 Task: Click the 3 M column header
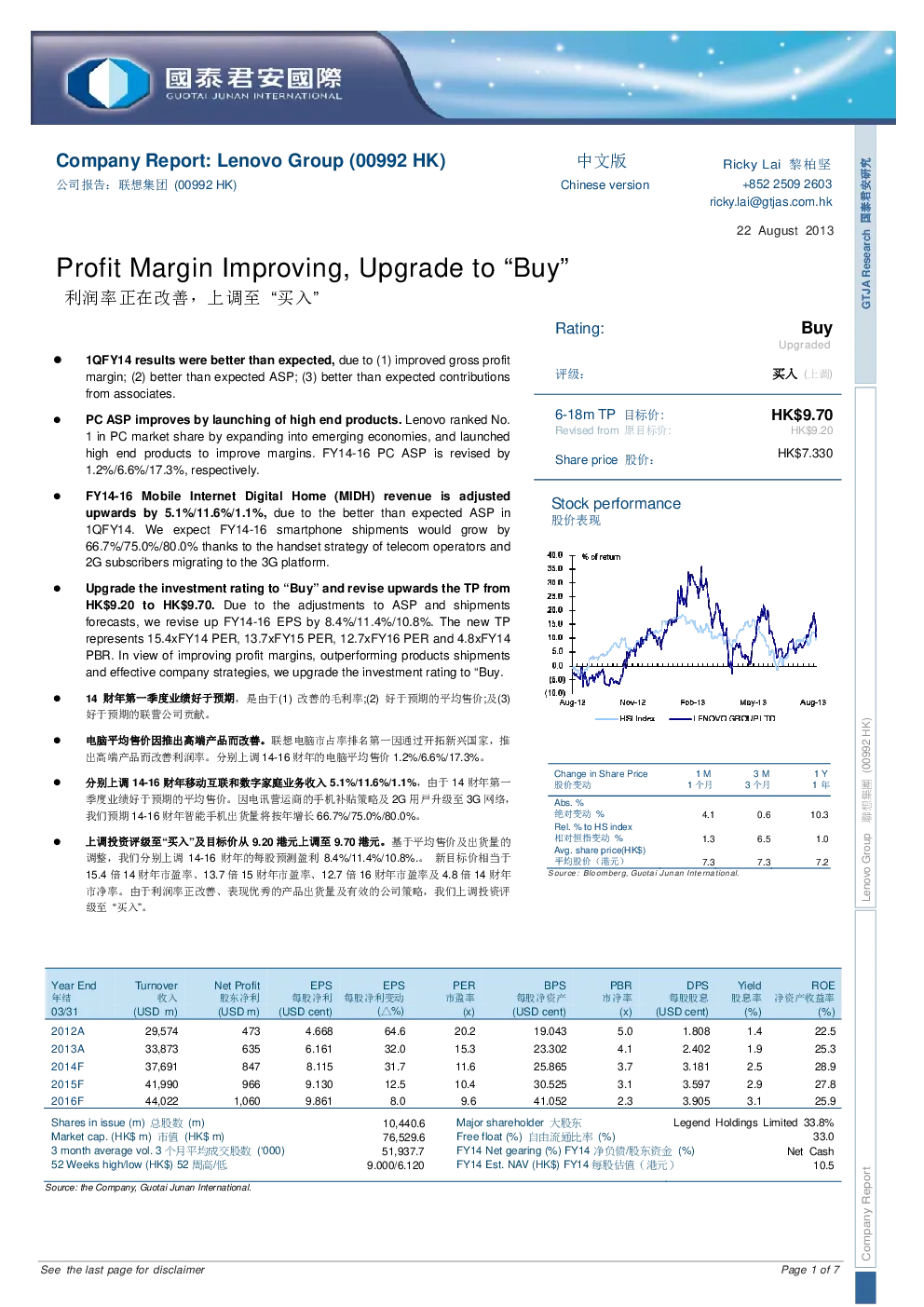(761, 773)
